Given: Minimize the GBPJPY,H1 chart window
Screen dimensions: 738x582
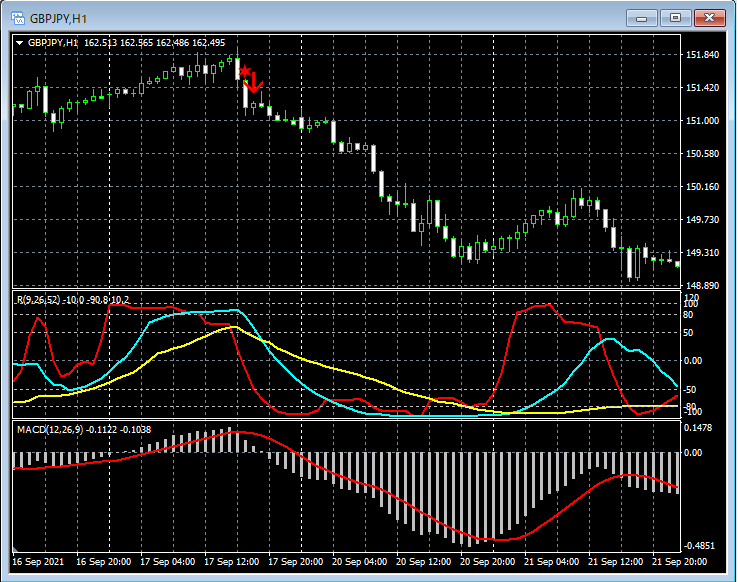Looking at the screenshot, I should [x=642, y=18].
